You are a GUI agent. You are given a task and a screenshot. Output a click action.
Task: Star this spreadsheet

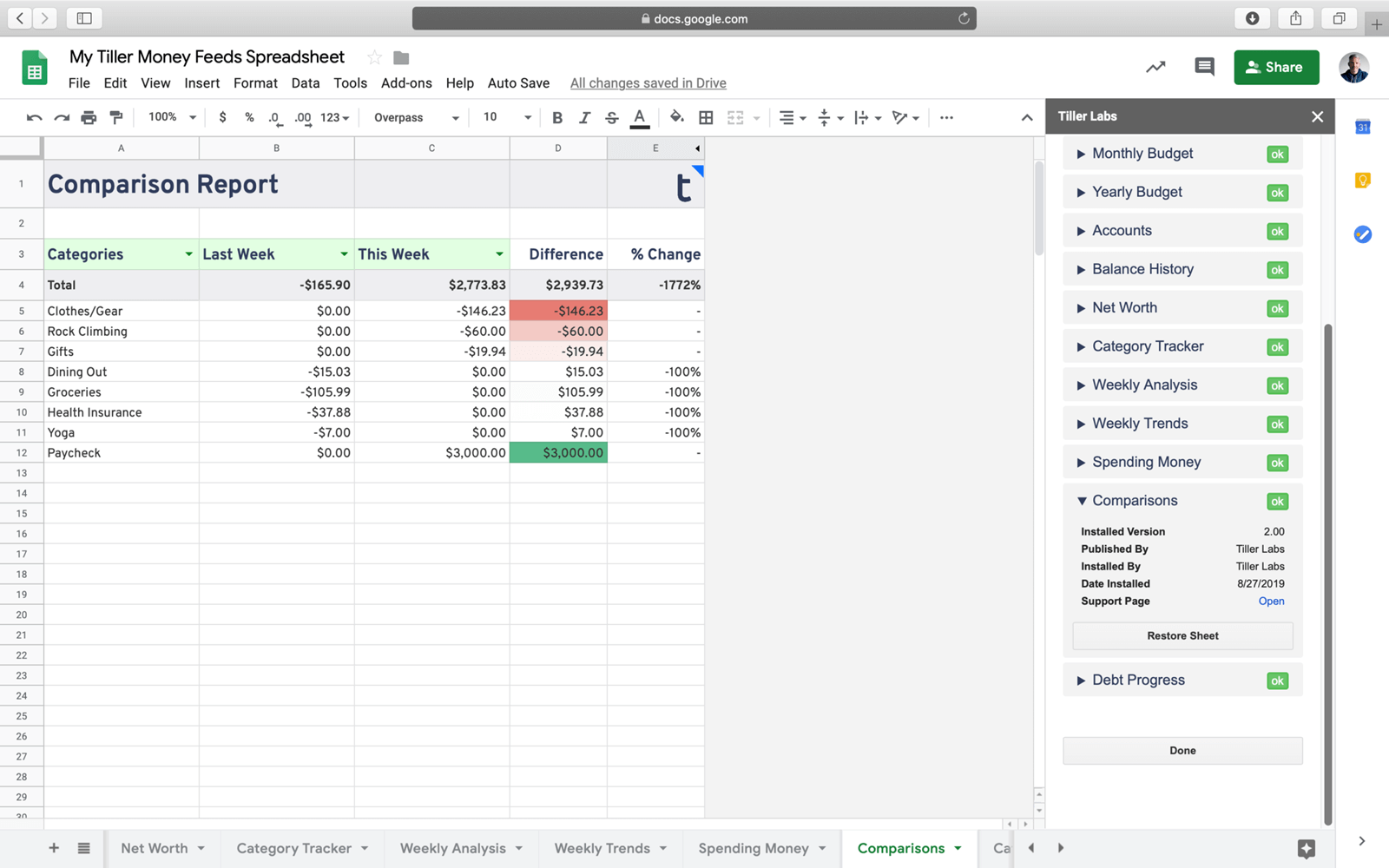point(374,57)
